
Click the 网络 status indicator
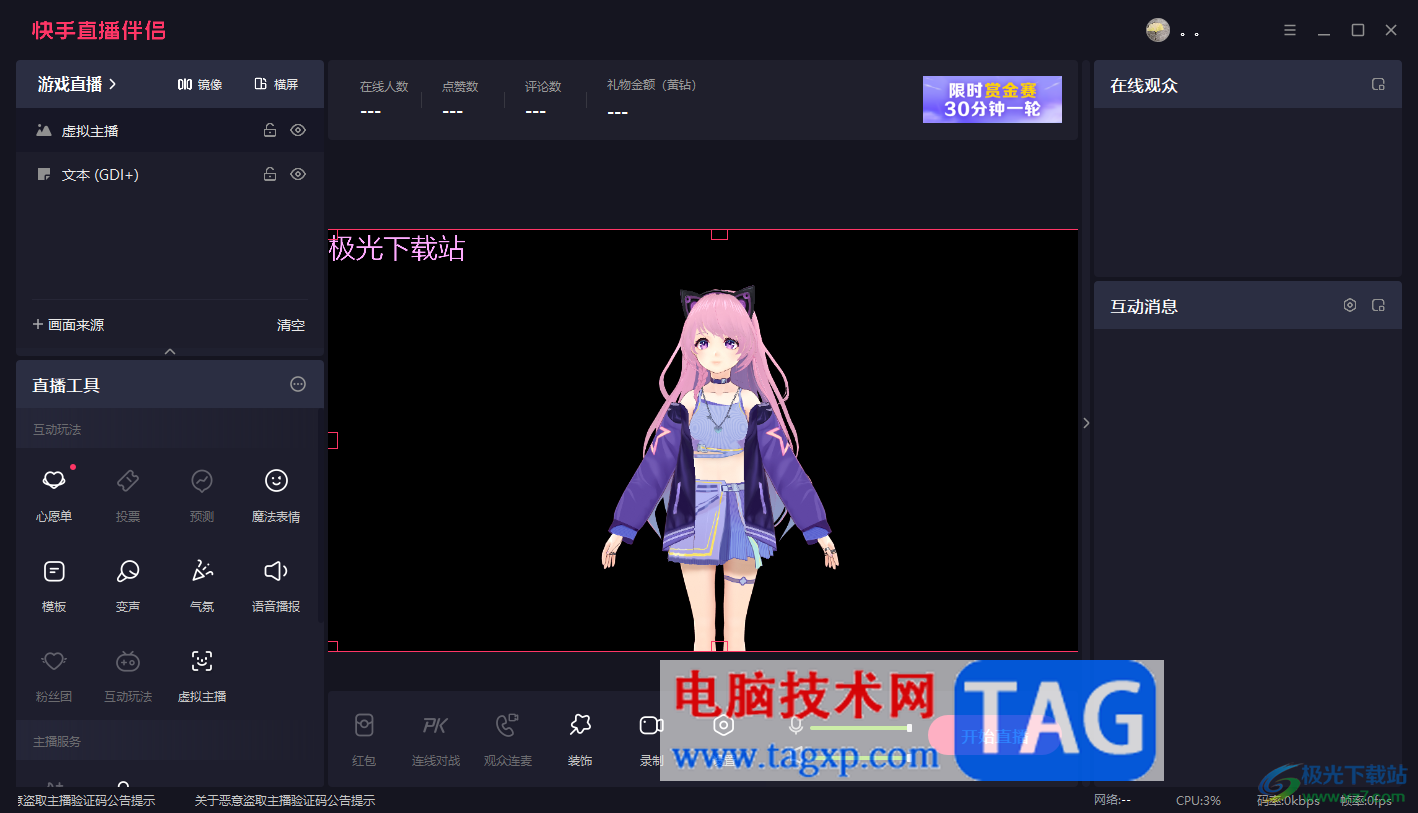pyautogui.click(x=1112, y=800)
